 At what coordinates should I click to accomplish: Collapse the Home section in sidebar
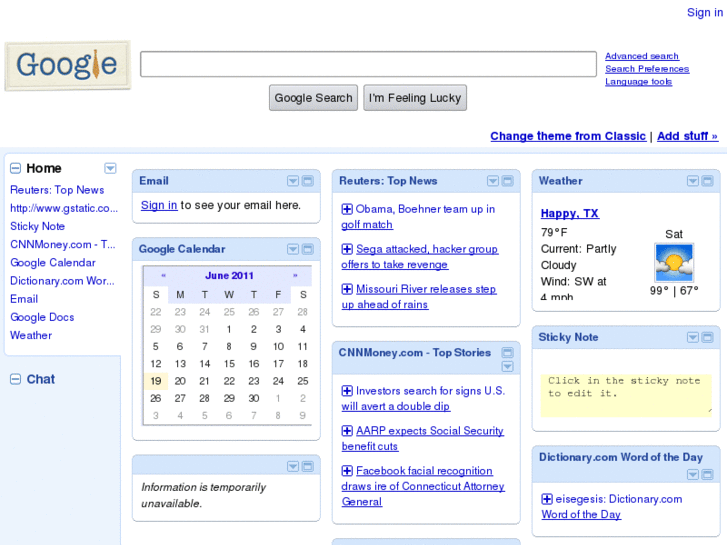tap(15, 168)
